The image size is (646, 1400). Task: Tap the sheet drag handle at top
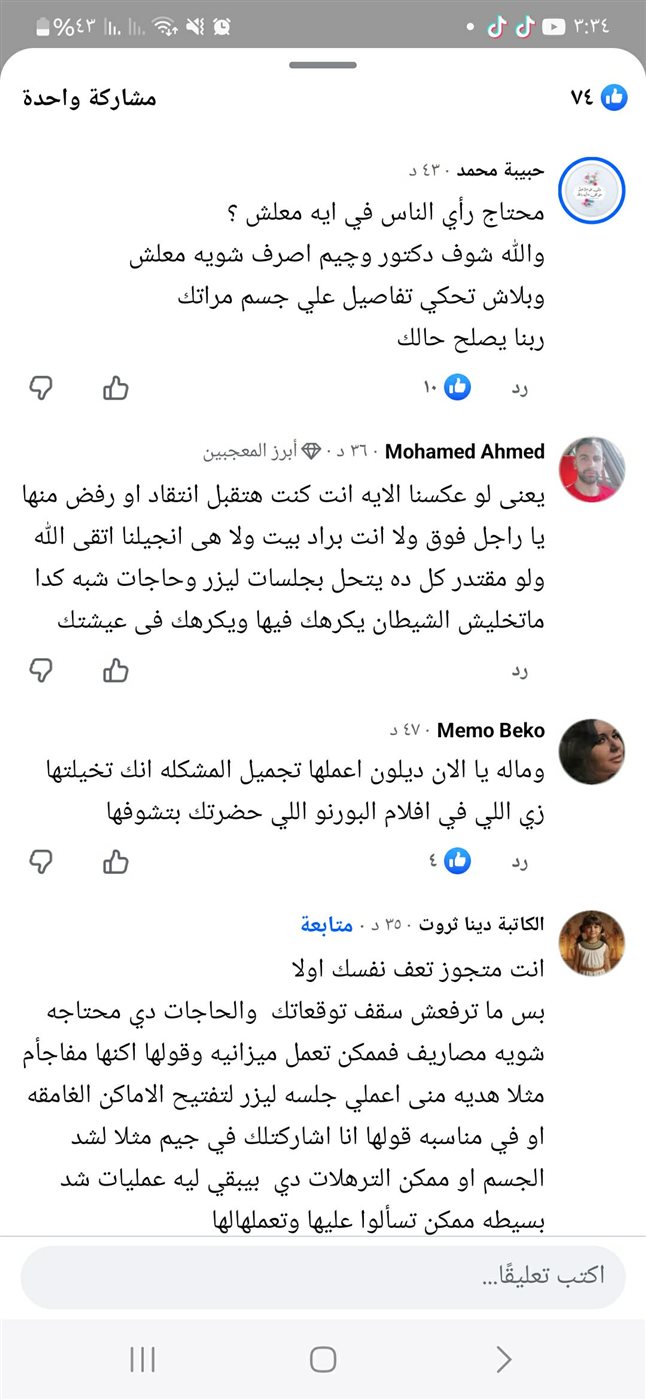click(323, 66)
